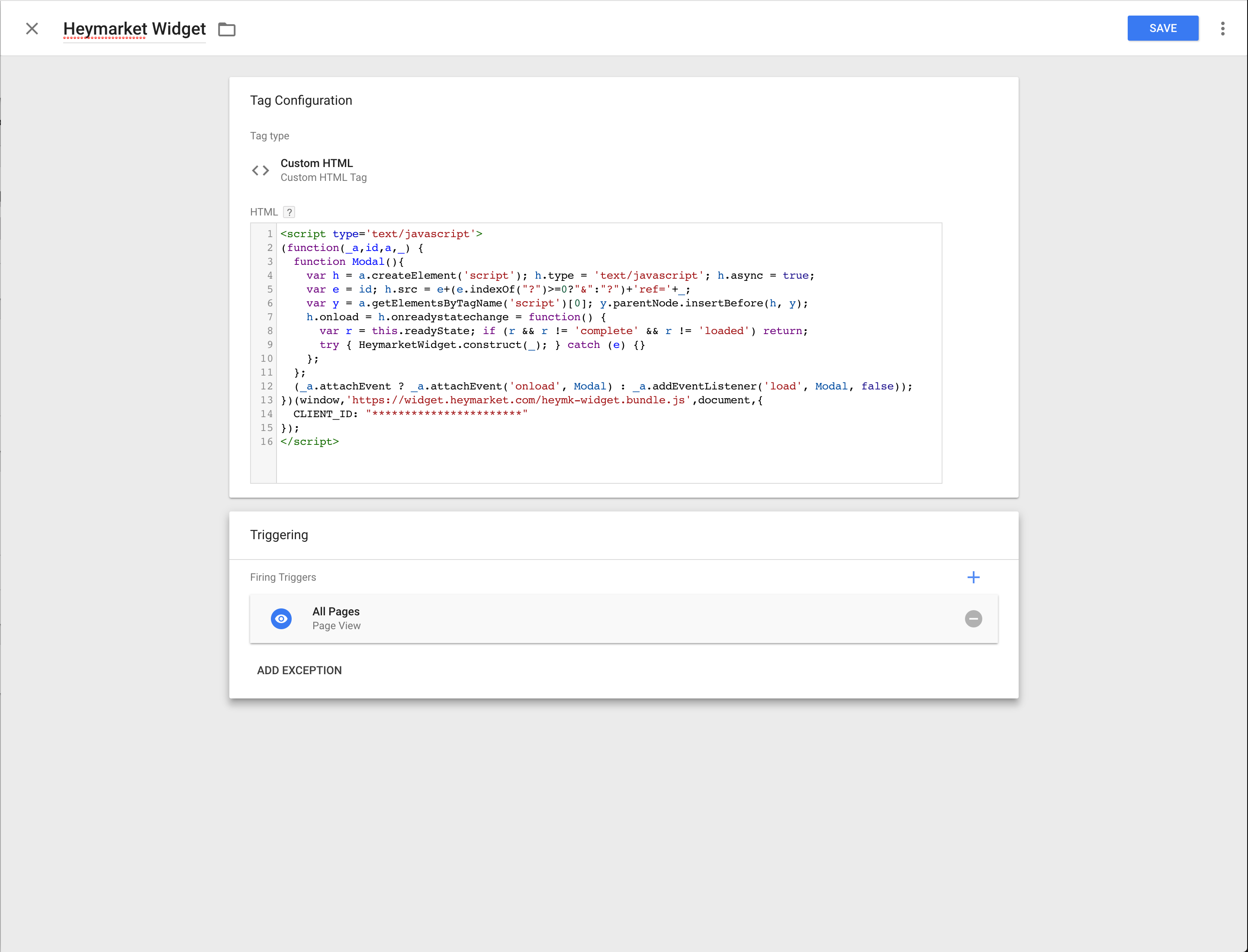This screenshot has height=952, width=1248.
Task: Click the All Pages eye trigger icon
Action: (x=281, y=619)
